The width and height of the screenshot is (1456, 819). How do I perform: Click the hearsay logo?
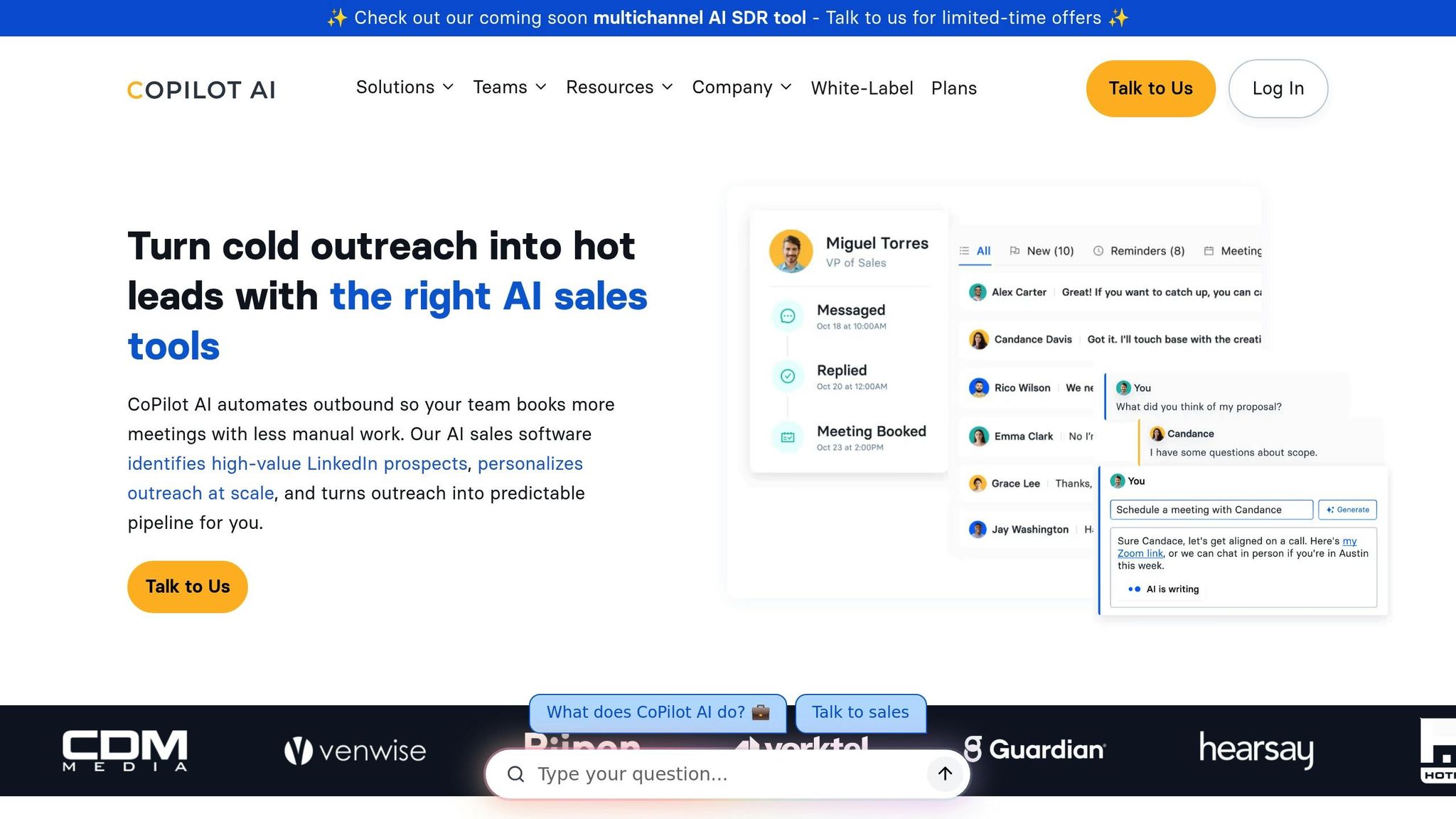point(1256,749)
